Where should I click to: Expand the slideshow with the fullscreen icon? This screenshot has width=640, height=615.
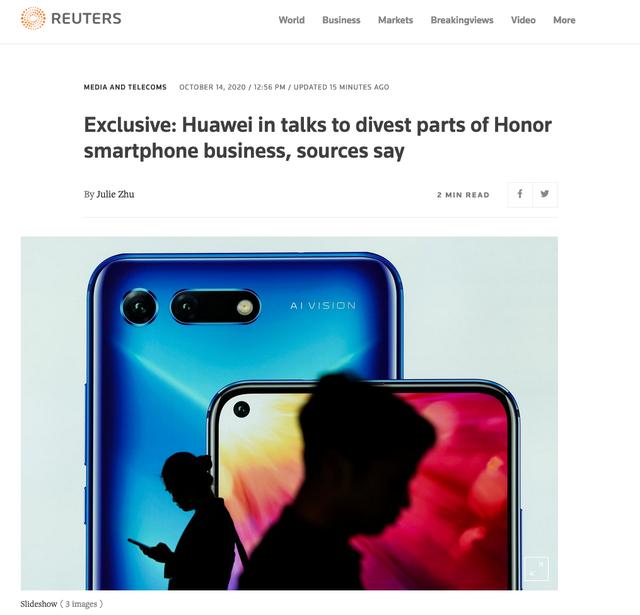pyautogui.click(x=536, y=568)
